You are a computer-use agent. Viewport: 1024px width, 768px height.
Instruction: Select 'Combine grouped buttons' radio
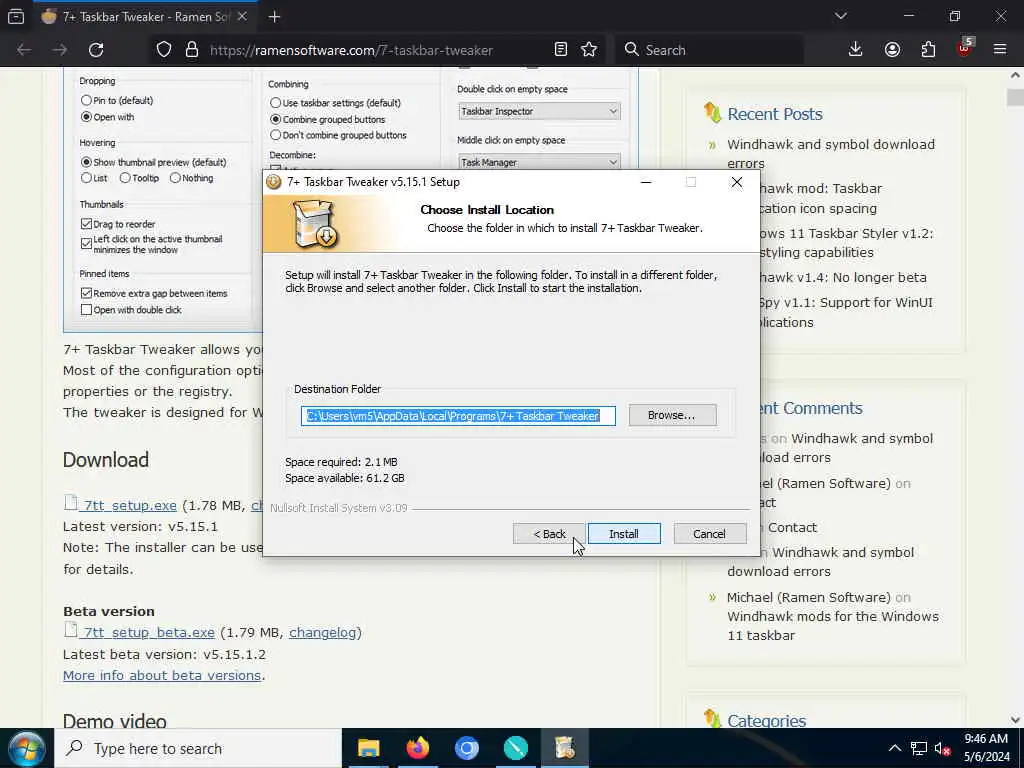click(276, 120)
